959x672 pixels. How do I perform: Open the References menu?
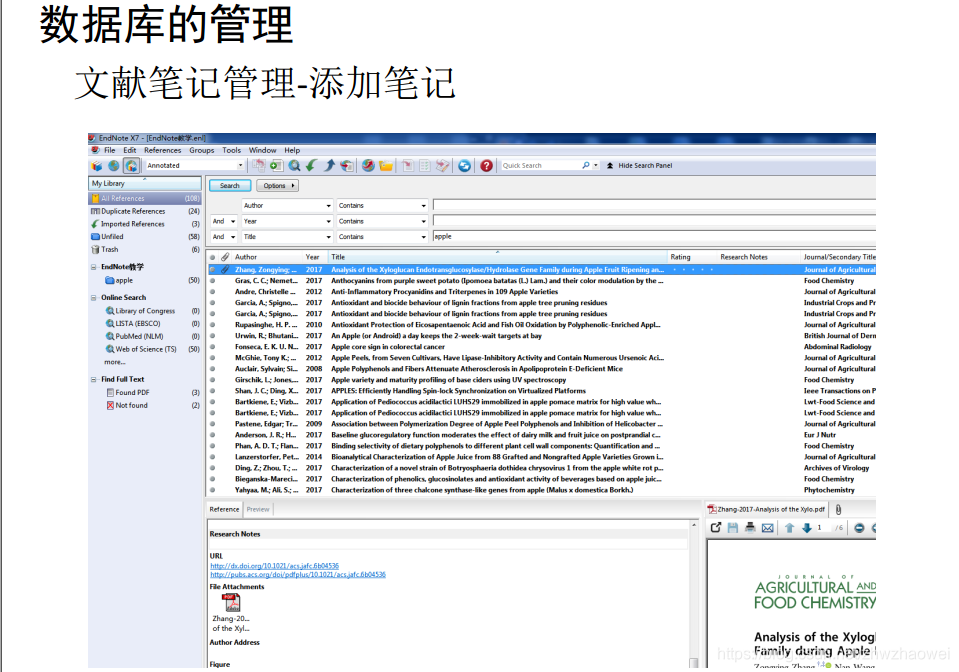163,150
